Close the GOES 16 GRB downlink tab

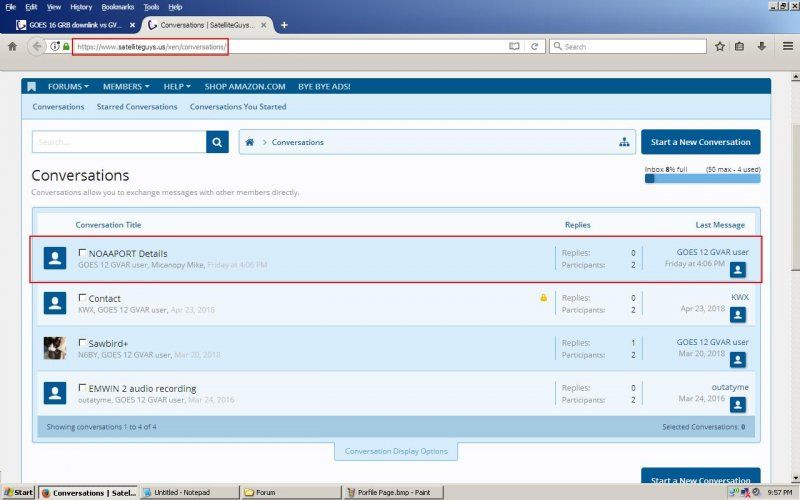(132, 25)
